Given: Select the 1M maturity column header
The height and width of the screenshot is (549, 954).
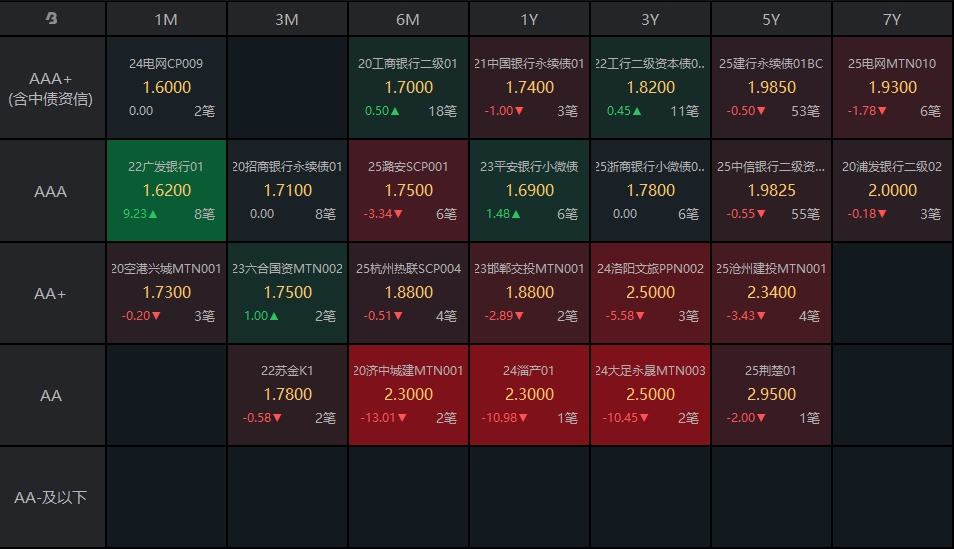Looking at the screenshot, I should [166, 19].
